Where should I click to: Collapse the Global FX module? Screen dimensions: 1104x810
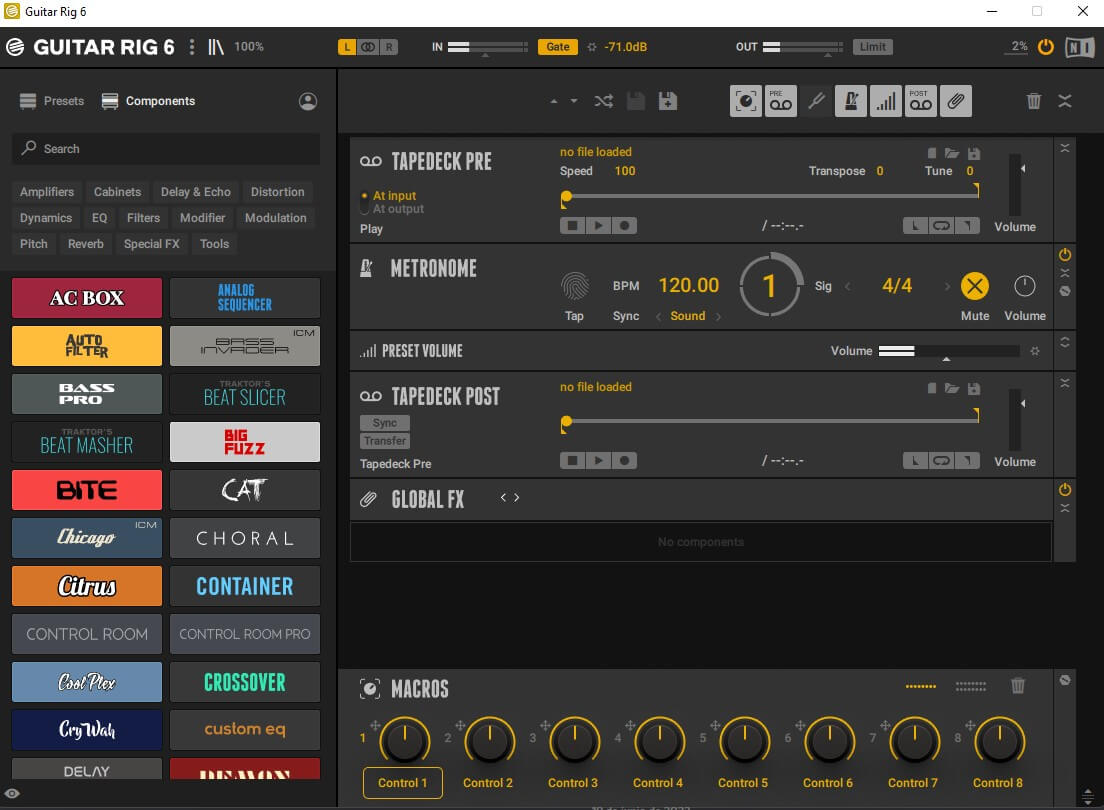coord(1065,508)
